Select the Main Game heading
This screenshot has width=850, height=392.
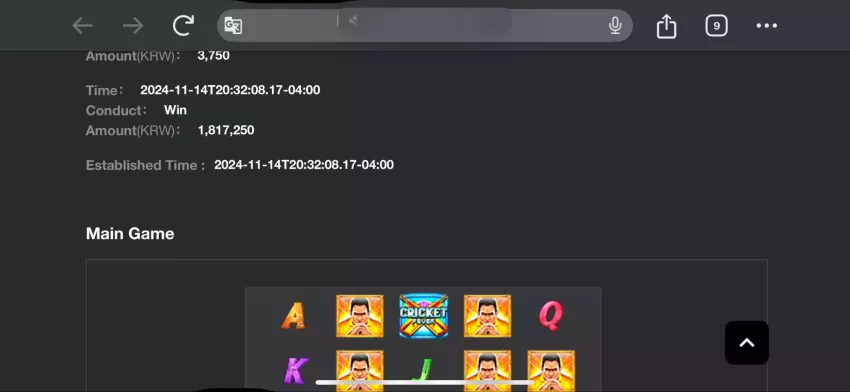point(130,234)
